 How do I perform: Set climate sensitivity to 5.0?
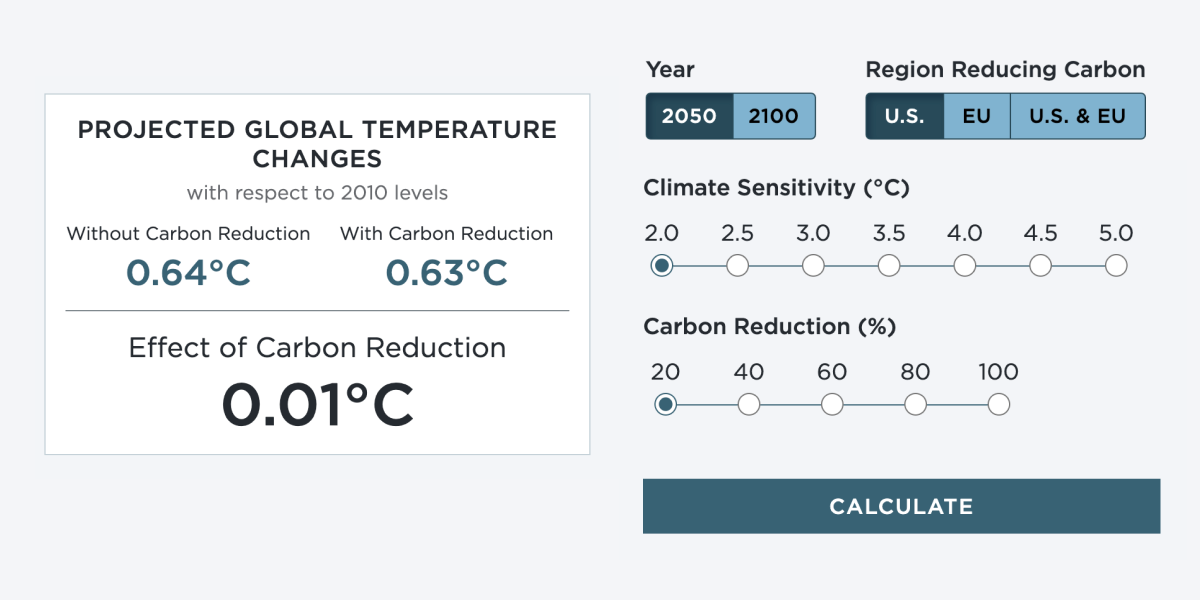click(x=1116, y=265)
